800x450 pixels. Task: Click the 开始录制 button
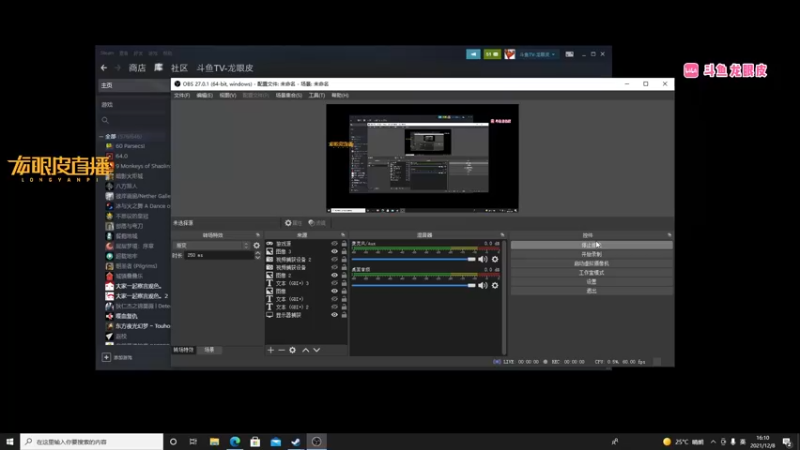591,254
